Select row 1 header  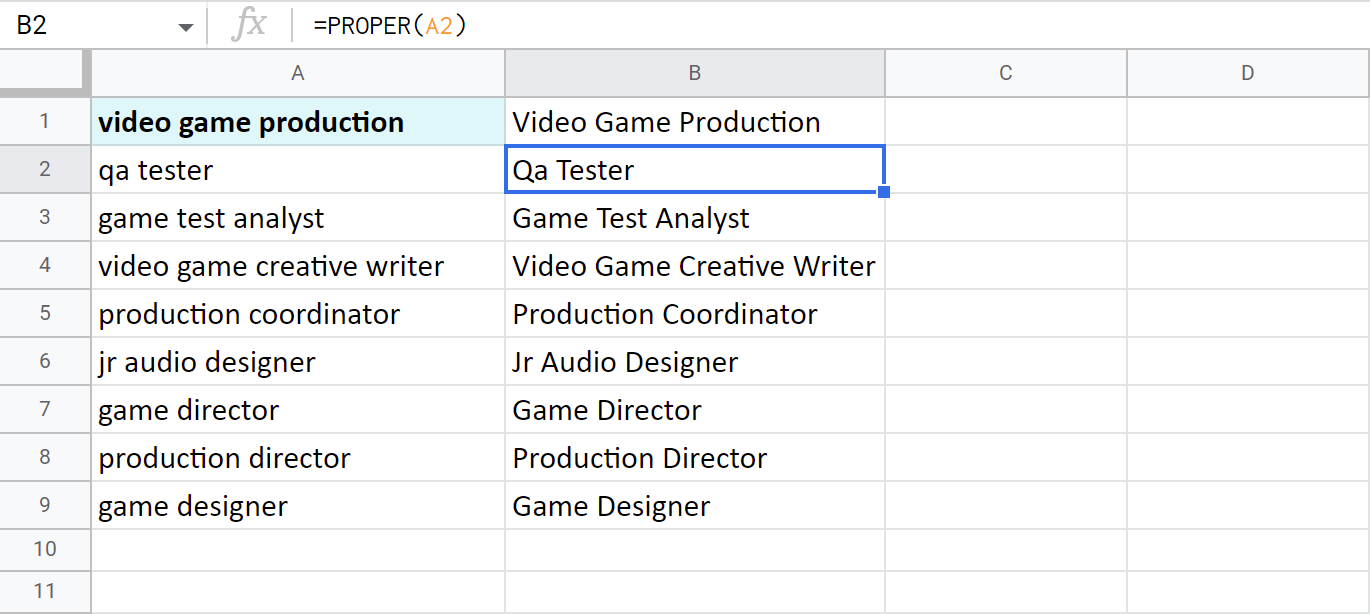pyautogui.click(x=45, y=122)
